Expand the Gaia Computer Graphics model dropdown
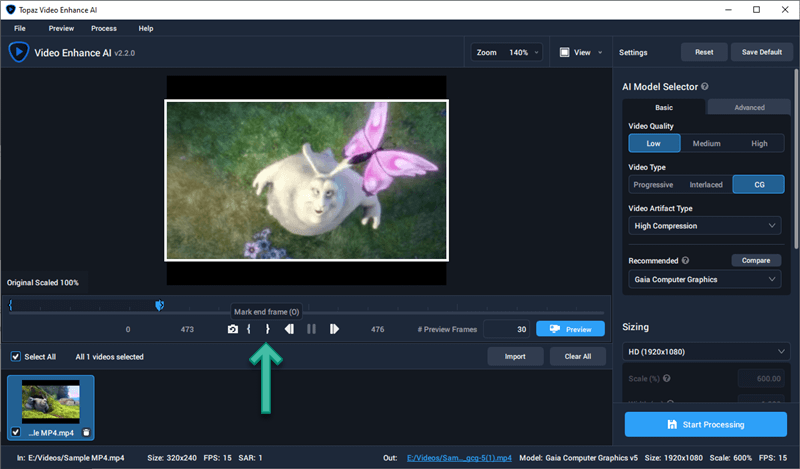This screenshot has height=469, width=800. (705, 279)
